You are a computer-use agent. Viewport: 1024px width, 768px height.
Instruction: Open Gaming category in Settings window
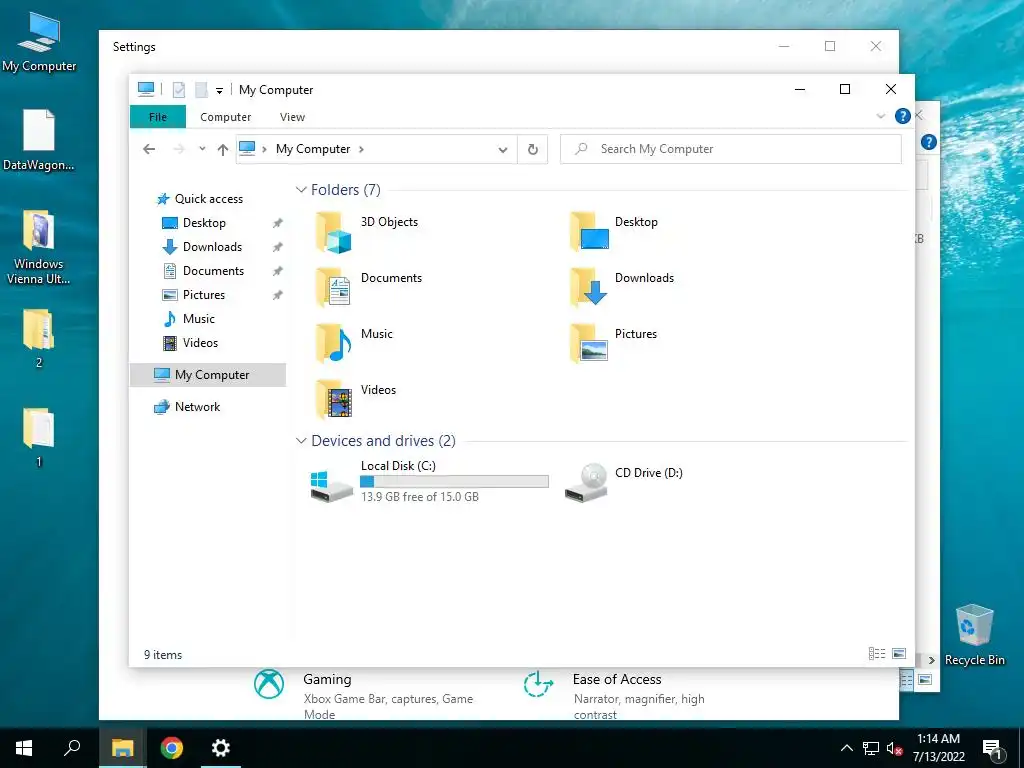coord(364,694)
